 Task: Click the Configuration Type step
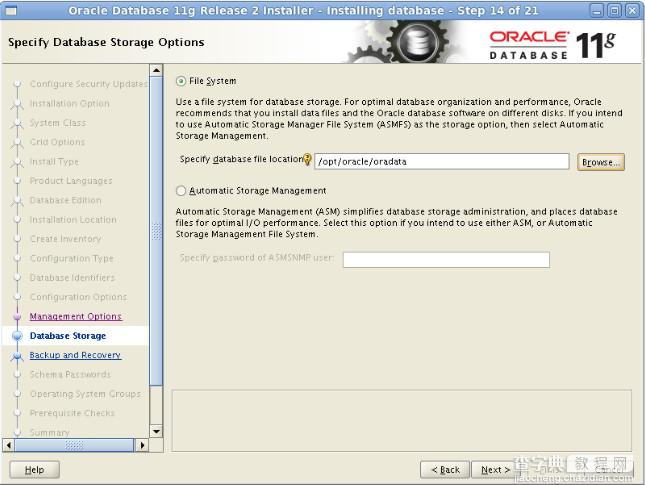[72, 258]
